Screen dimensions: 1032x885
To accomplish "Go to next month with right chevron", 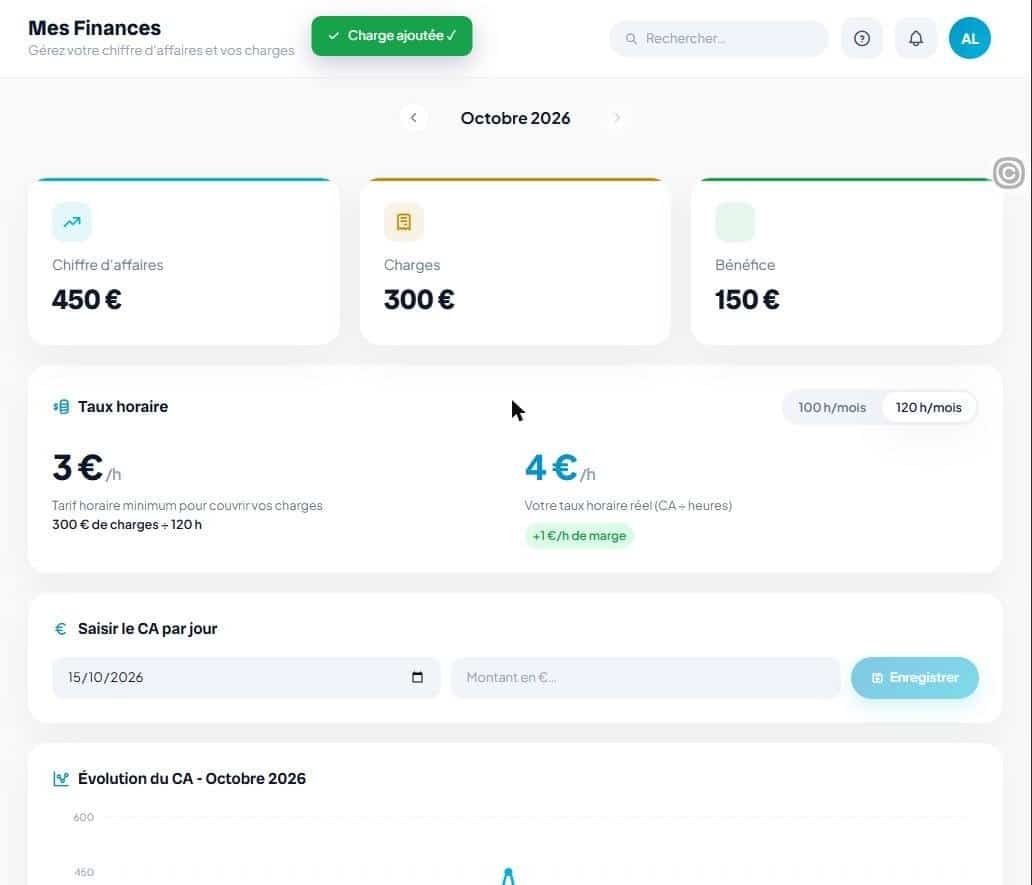I will click(617, 118).
